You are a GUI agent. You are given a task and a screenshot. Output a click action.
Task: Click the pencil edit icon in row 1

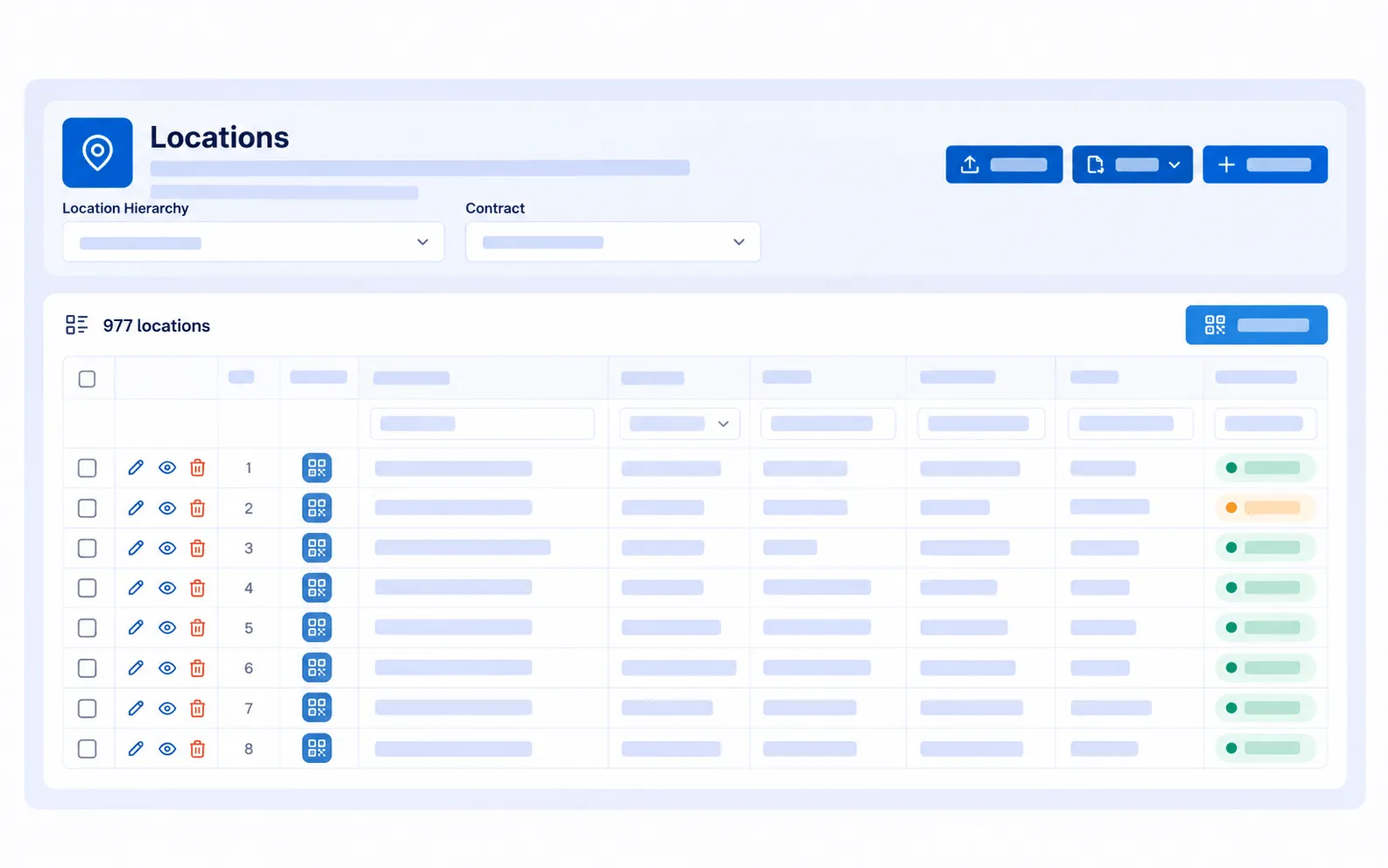point(136,468)
